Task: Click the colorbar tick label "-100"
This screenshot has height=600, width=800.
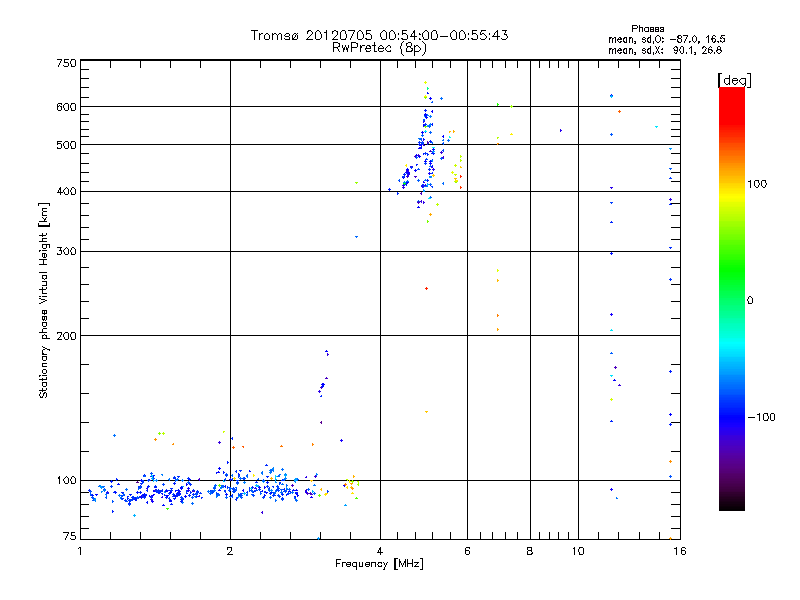Action: [x=761, y=417]
